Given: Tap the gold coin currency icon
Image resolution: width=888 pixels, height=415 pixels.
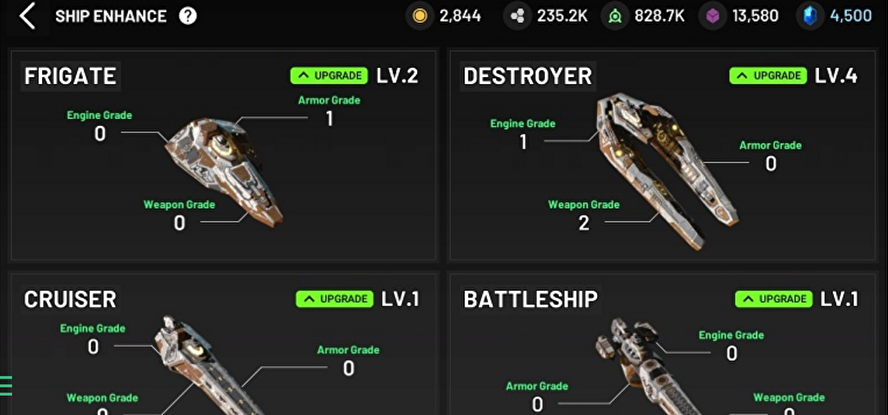Looking at the screenshot, I should pyautogui.click(x=420, y=16).
